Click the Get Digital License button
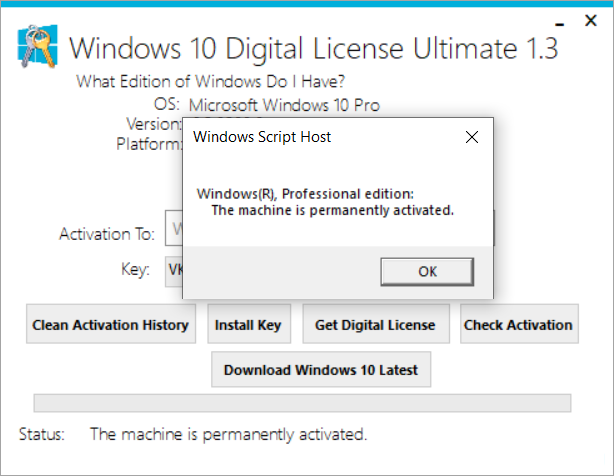Viewport: 614px width, 476px height. point(376,324)
